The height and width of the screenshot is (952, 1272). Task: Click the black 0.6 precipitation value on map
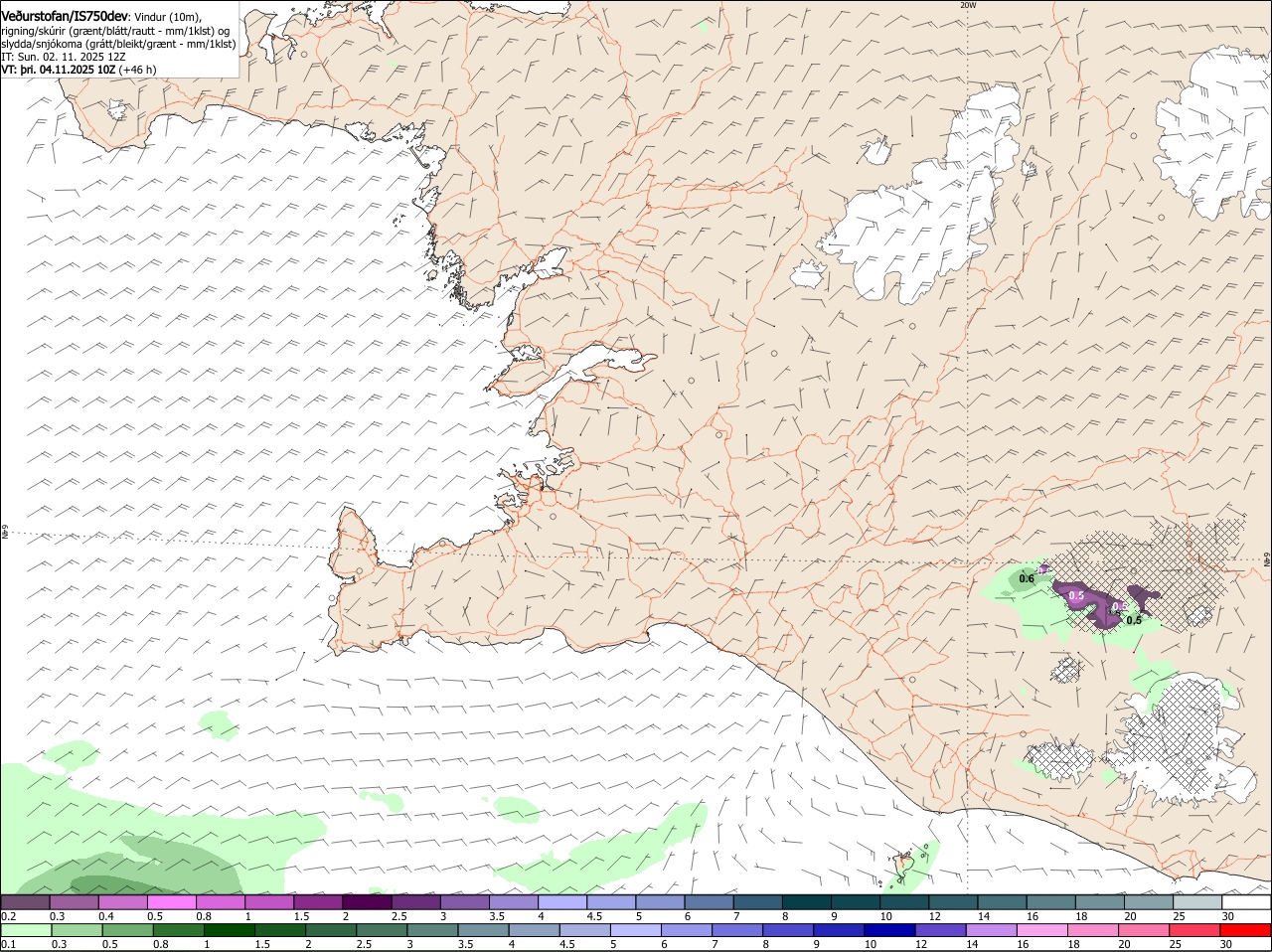click(1028, 578)
